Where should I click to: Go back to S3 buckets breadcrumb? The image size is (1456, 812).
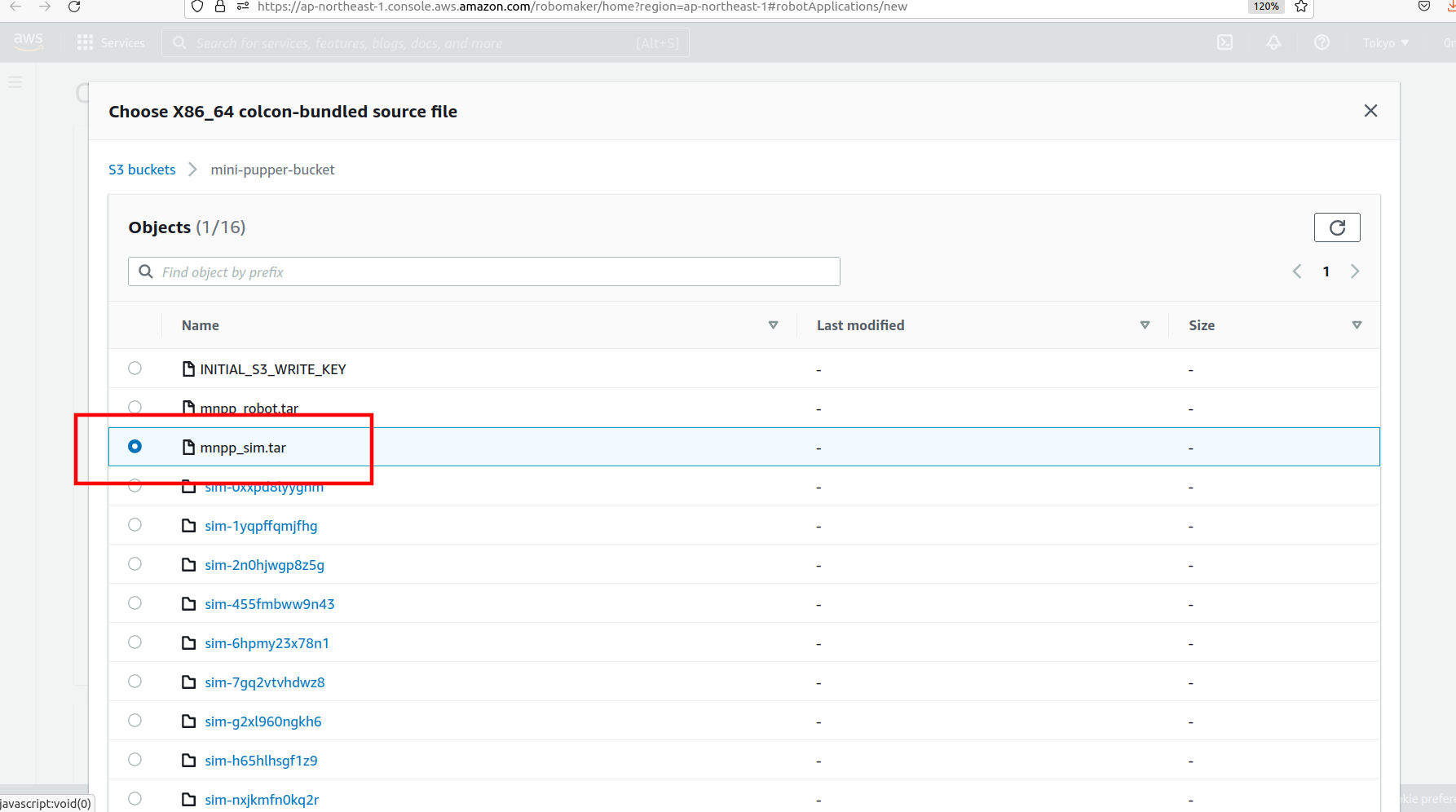pyautogui.click(x=142, y=170)
